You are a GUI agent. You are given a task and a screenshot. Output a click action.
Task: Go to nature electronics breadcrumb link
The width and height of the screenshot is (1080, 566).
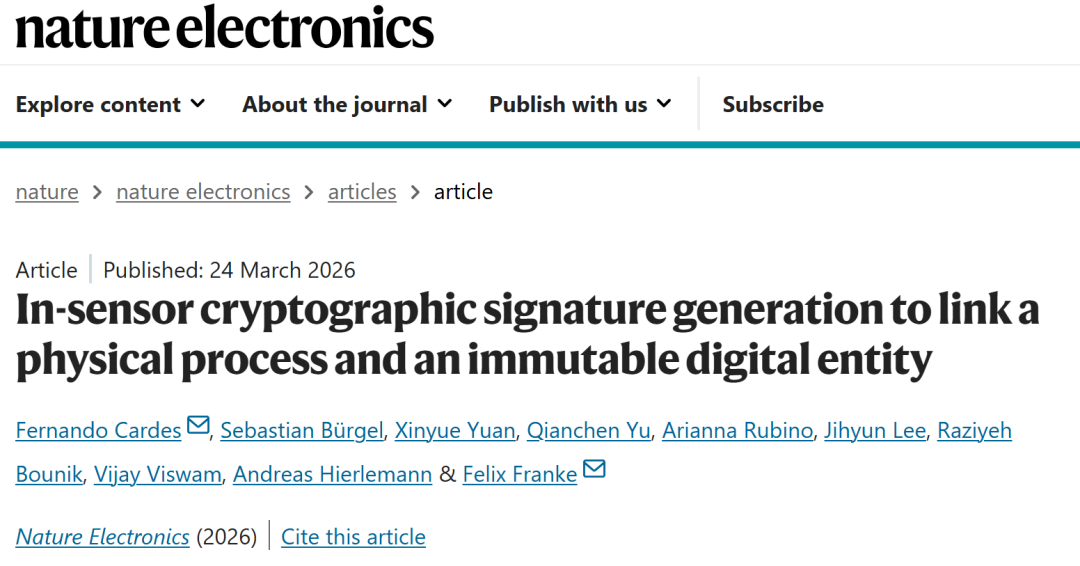point(203,191)
